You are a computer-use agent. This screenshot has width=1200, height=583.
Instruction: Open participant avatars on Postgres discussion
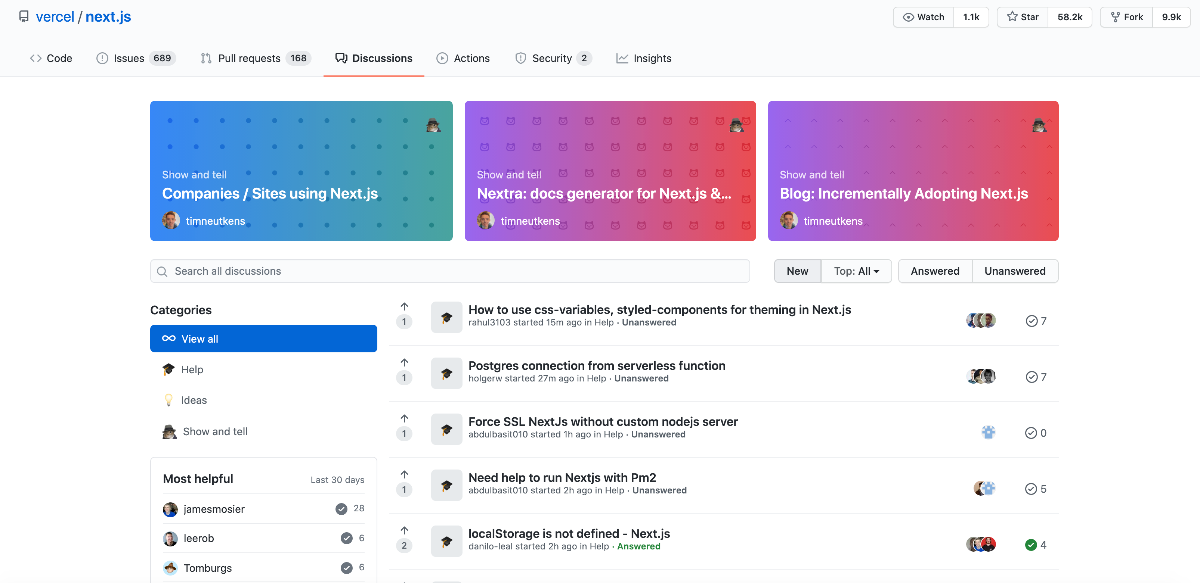(981, 377)
